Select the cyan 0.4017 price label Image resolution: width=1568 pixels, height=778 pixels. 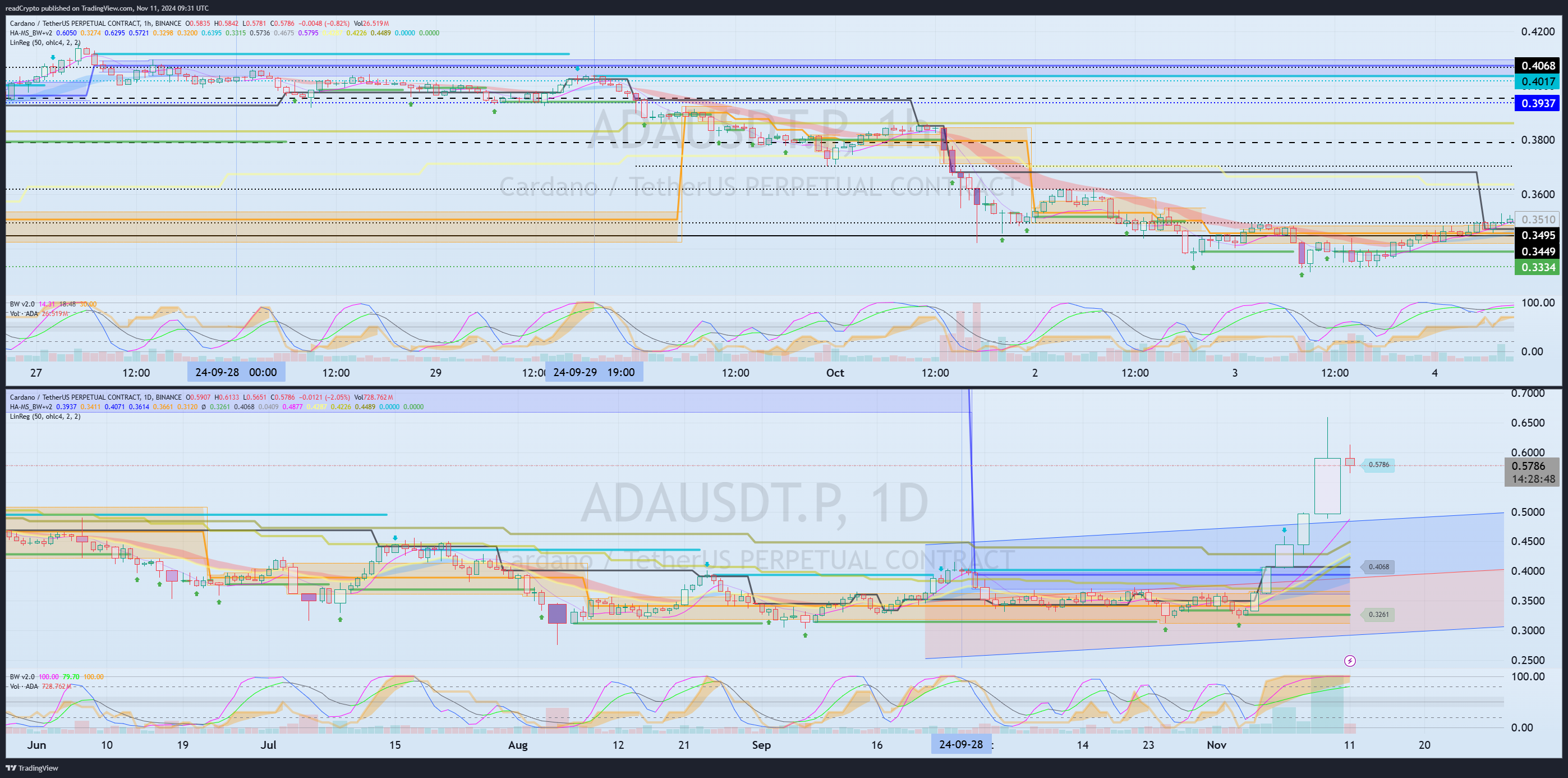tap(1538, 81)
